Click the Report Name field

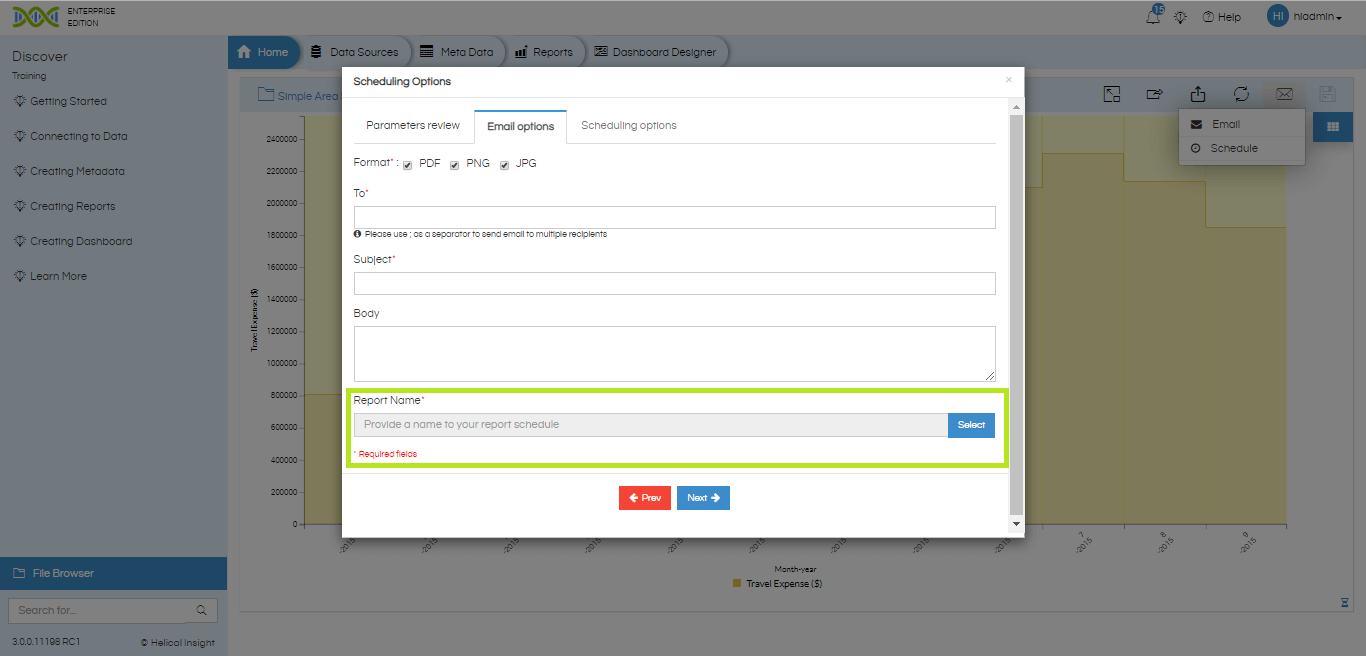pyautogui.click(x=651, y=425)
